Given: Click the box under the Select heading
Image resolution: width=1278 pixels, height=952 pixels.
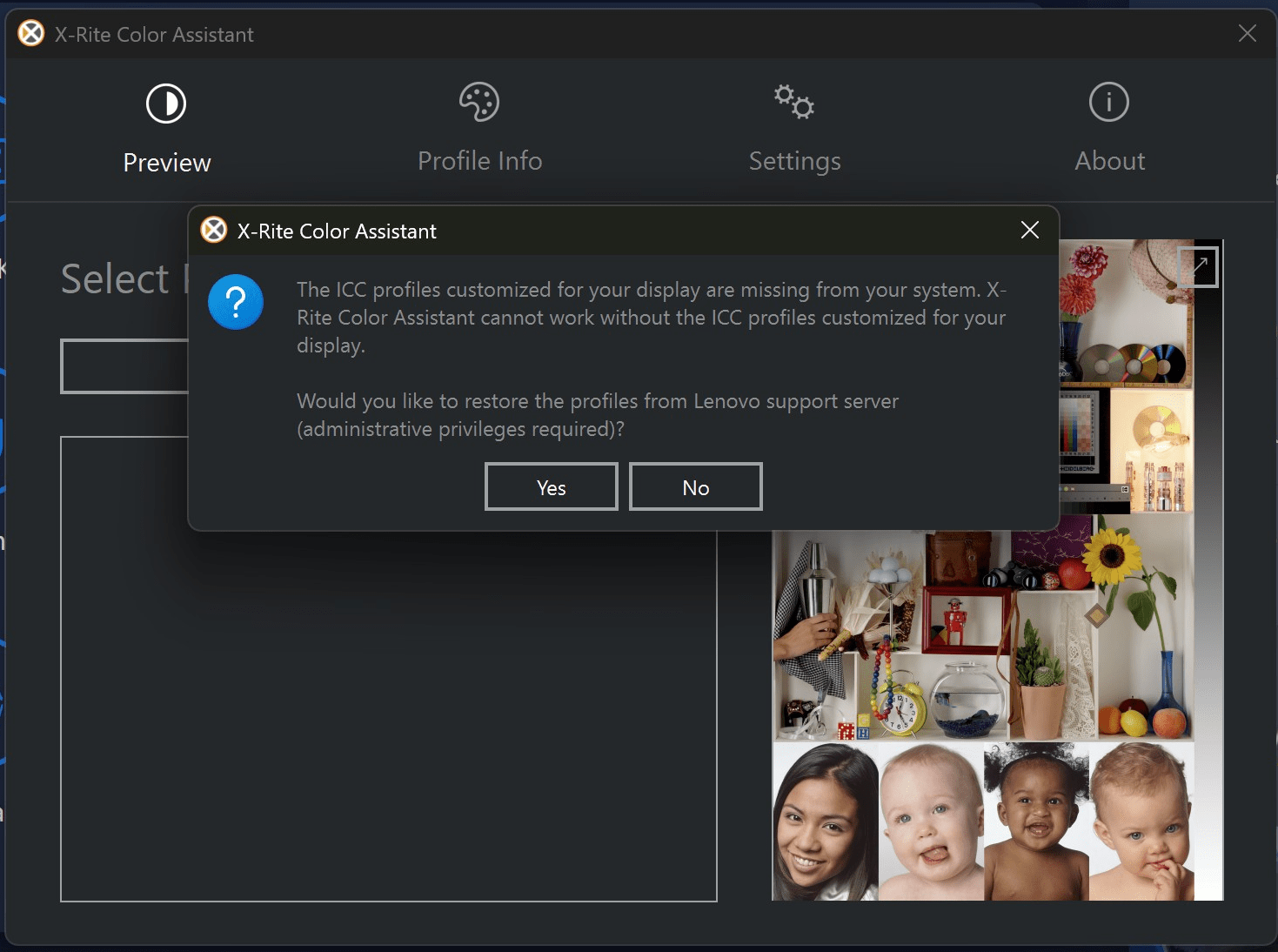Looking at the screenshot, I should point(124,366).
